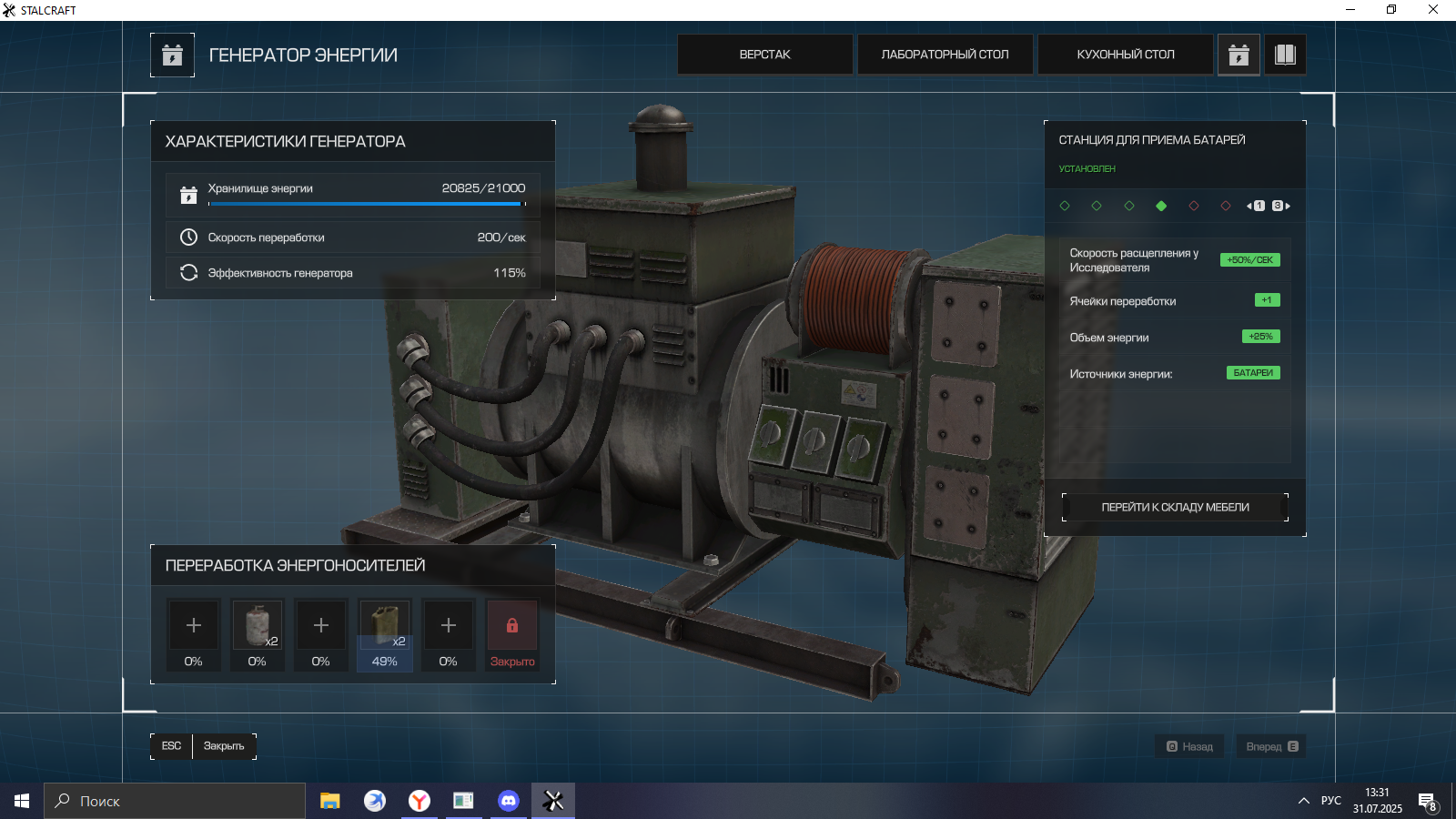Switch the РУС input language
The width and height of the screenshot is (1456, 819).
click(x=1331, y=801)
